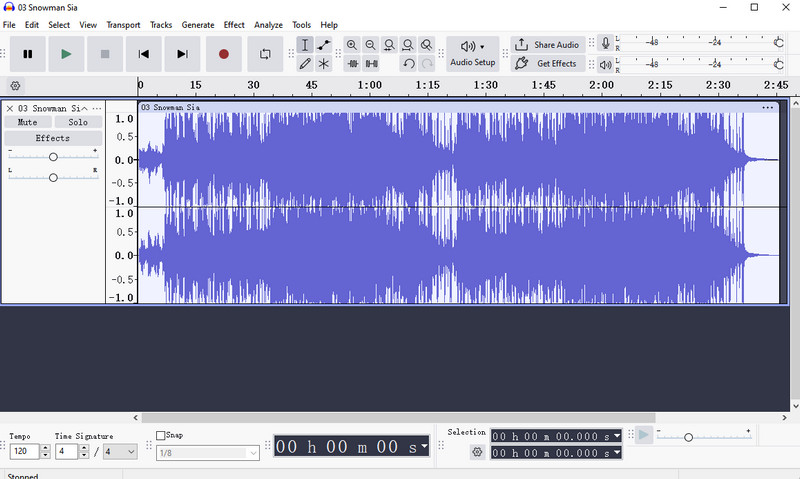Open the Transport menu

click(123, 24)
